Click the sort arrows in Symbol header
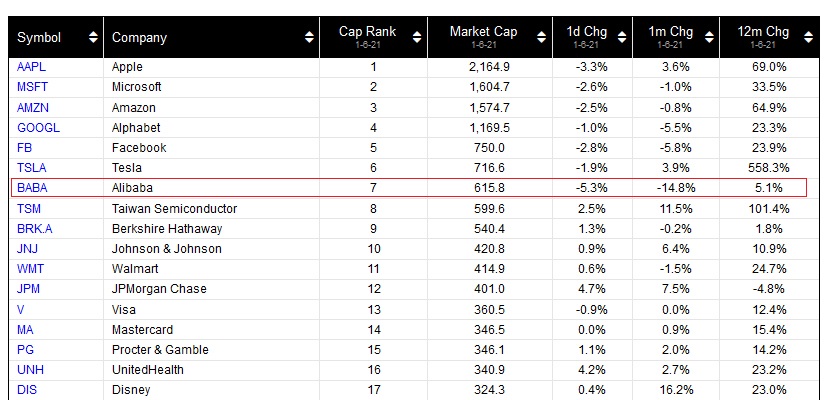 (93, 38)
